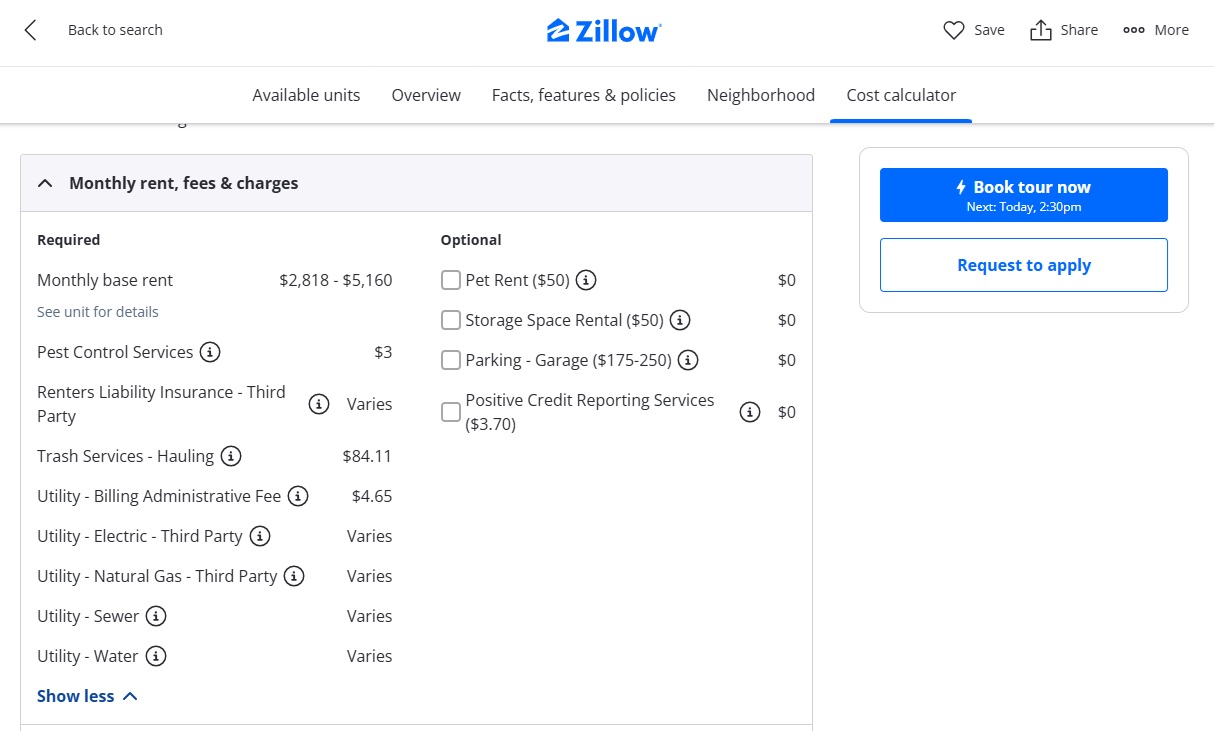The height and width of the screenshot is (731, 1214).
Task: Check the Storage Space Rental option
Action: pos(451,320)
